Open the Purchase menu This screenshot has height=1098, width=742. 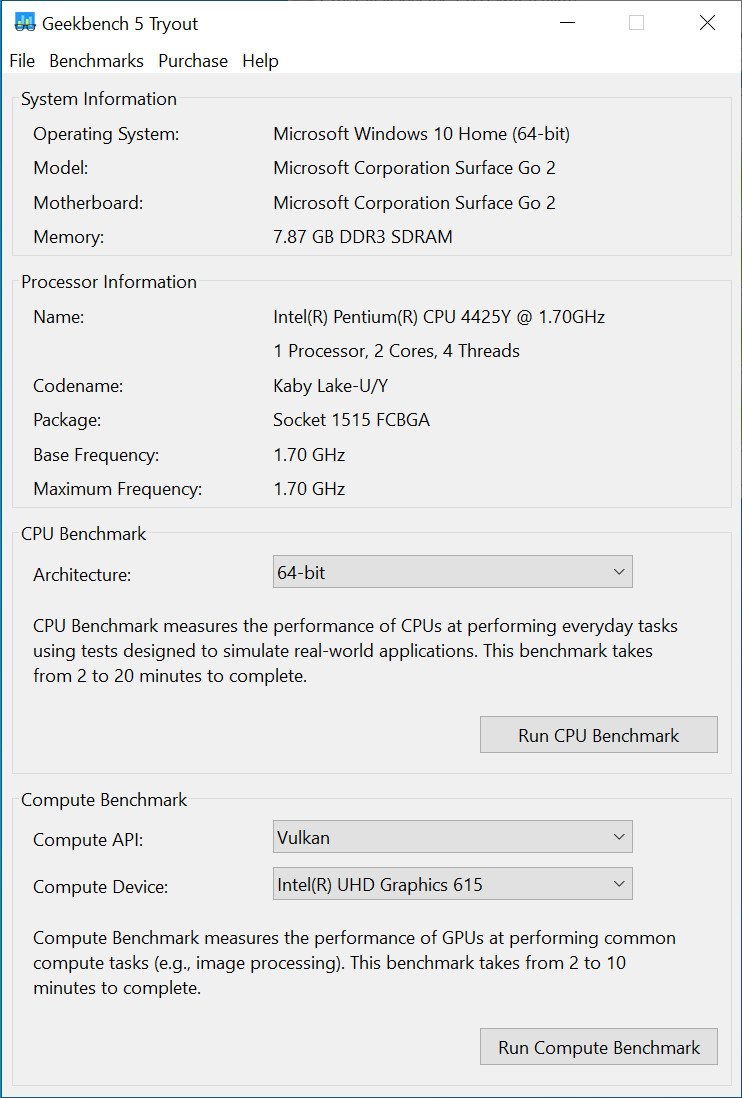coord(193,61)
